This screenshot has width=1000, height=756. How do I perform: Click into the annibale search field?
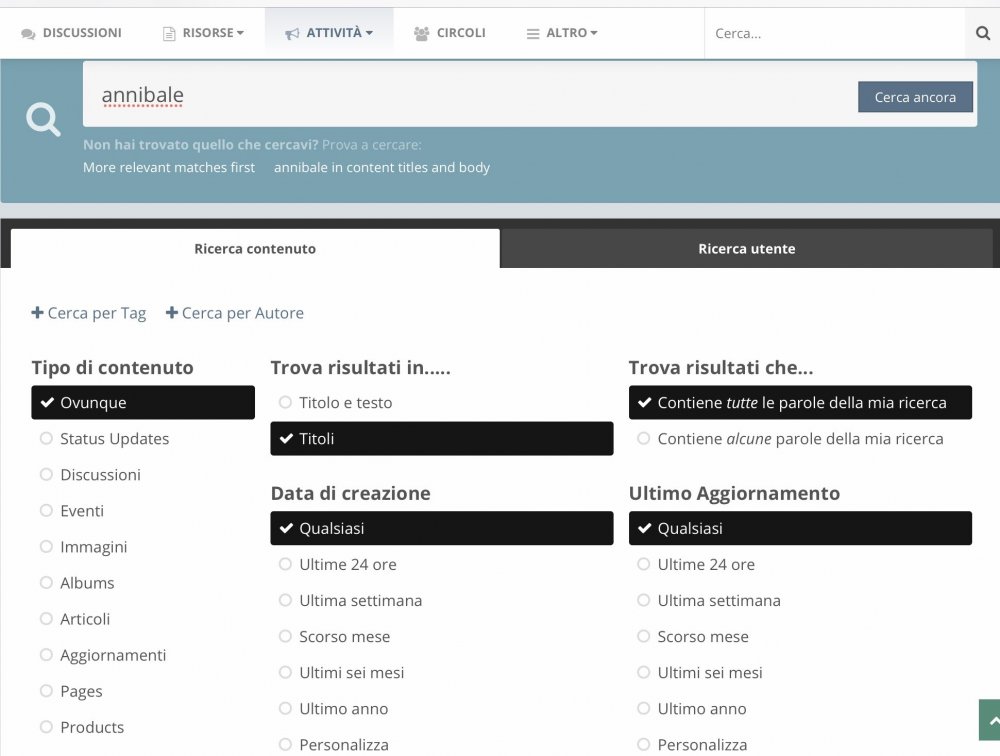pos(460,96)
